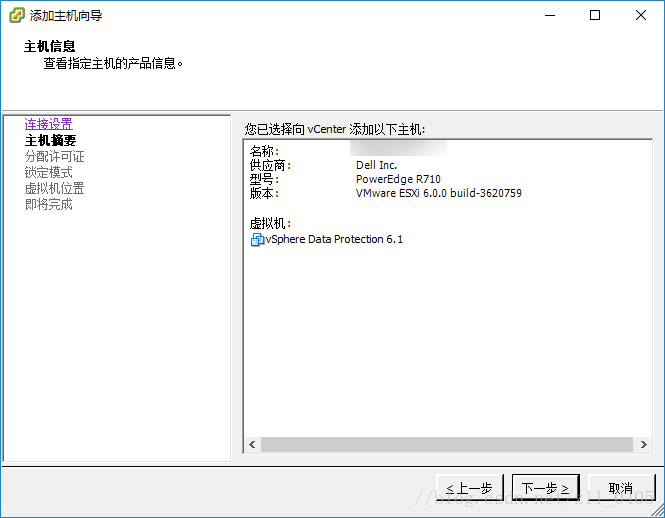Proceed with the 下一步 button

pyautogui.click(x=546, y=488)
